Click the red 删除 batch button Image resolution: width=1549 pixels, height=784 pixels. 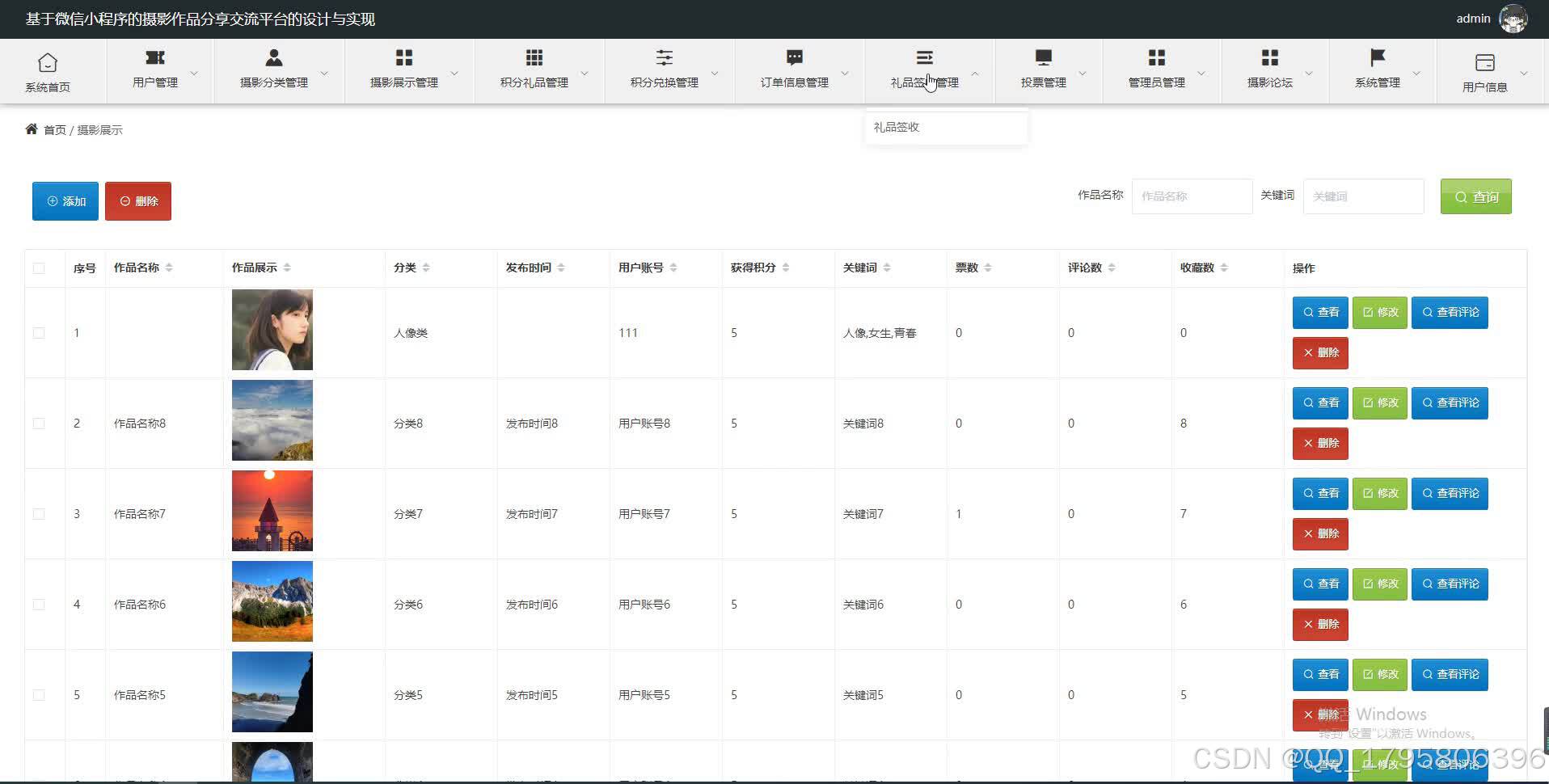(x=138, y=201)
